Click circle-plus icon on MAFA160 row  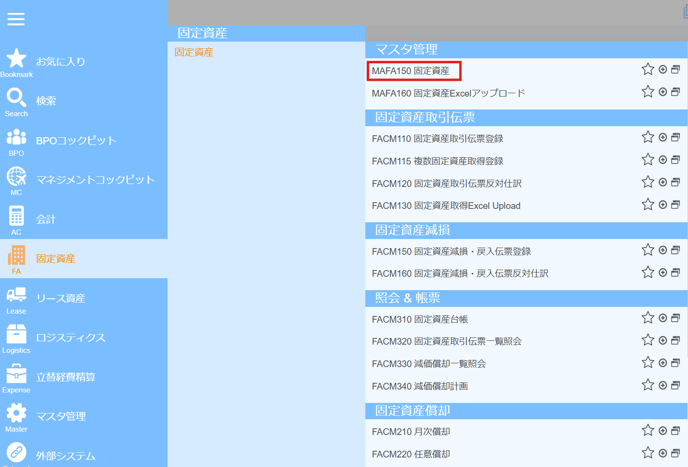pos(663,92)
